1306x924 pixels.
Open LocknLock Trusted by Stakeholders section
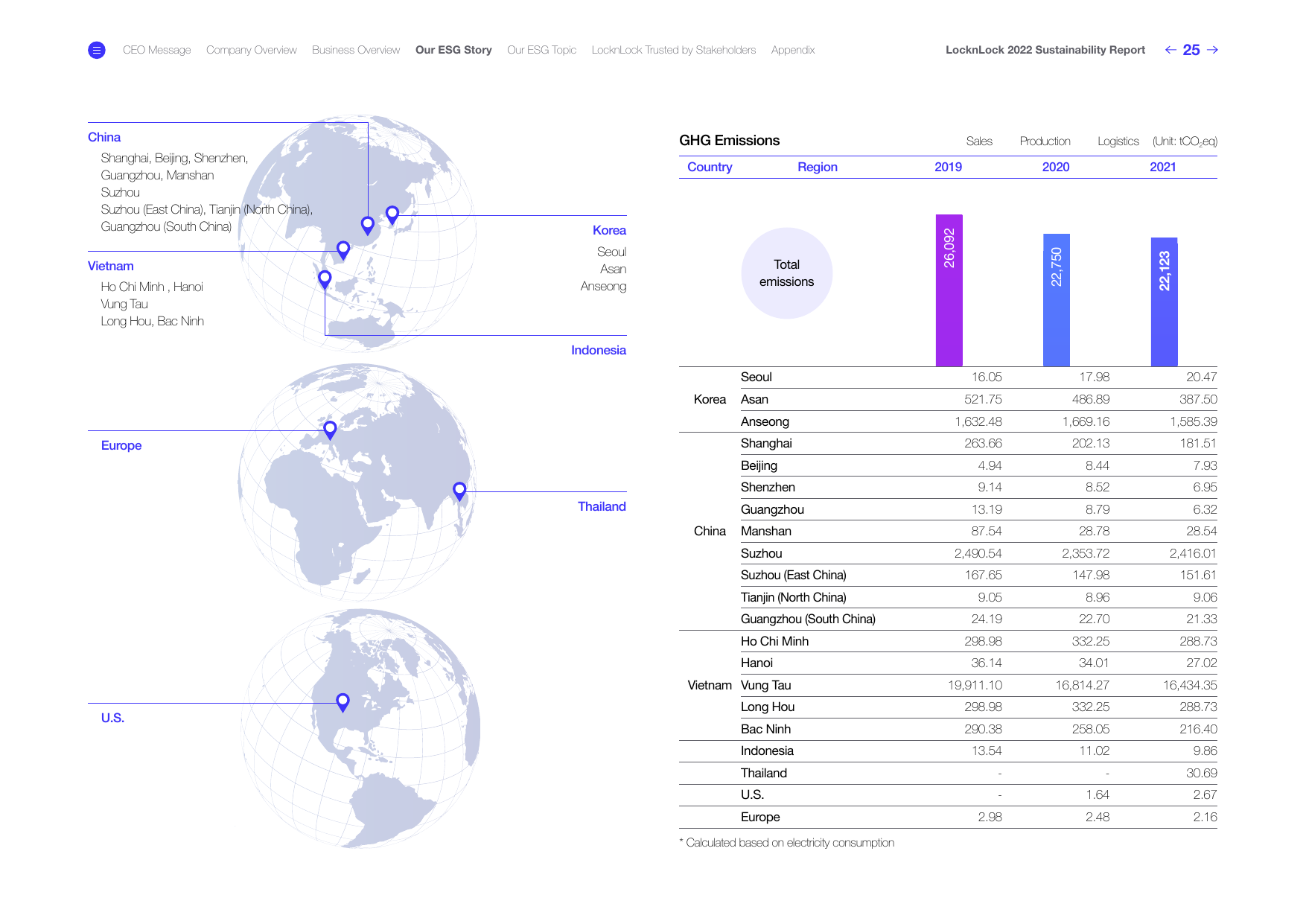(x=674, y=50)
